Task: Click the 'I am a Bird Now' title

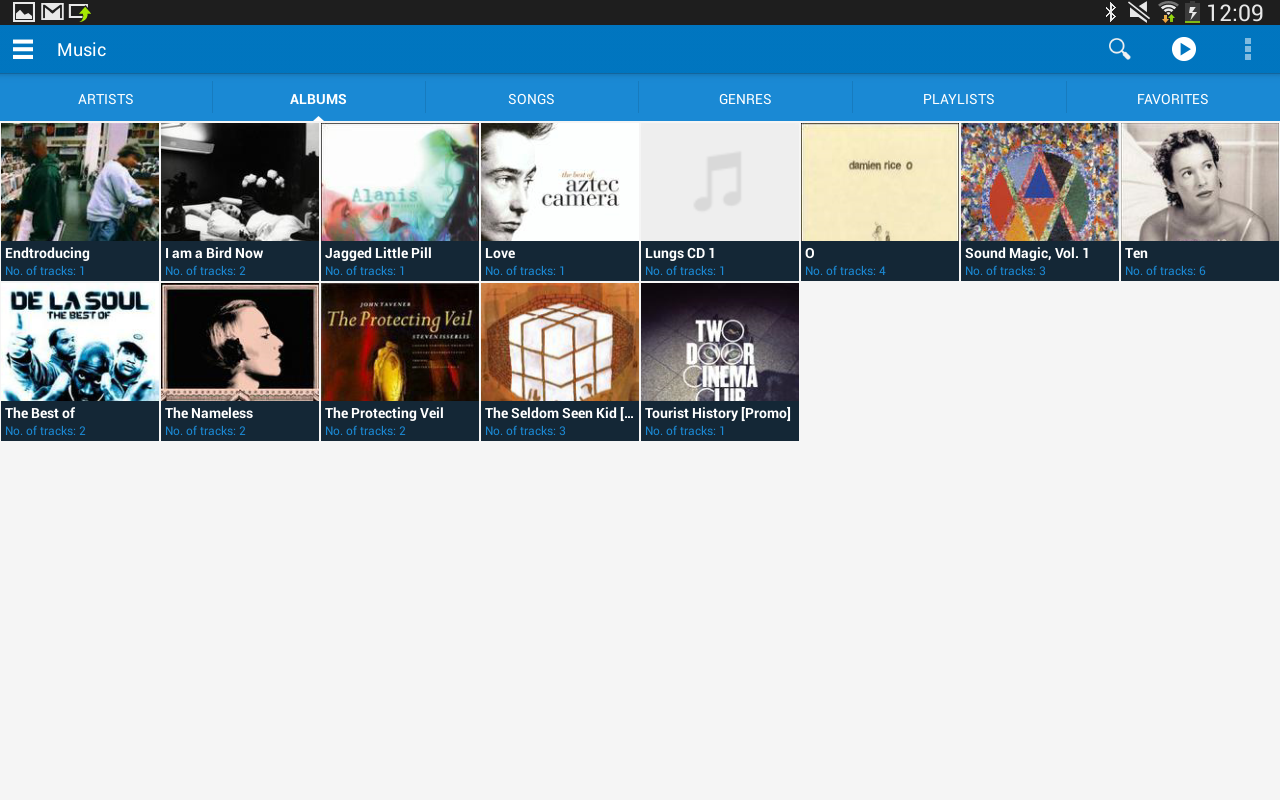Action: point(214,253)
